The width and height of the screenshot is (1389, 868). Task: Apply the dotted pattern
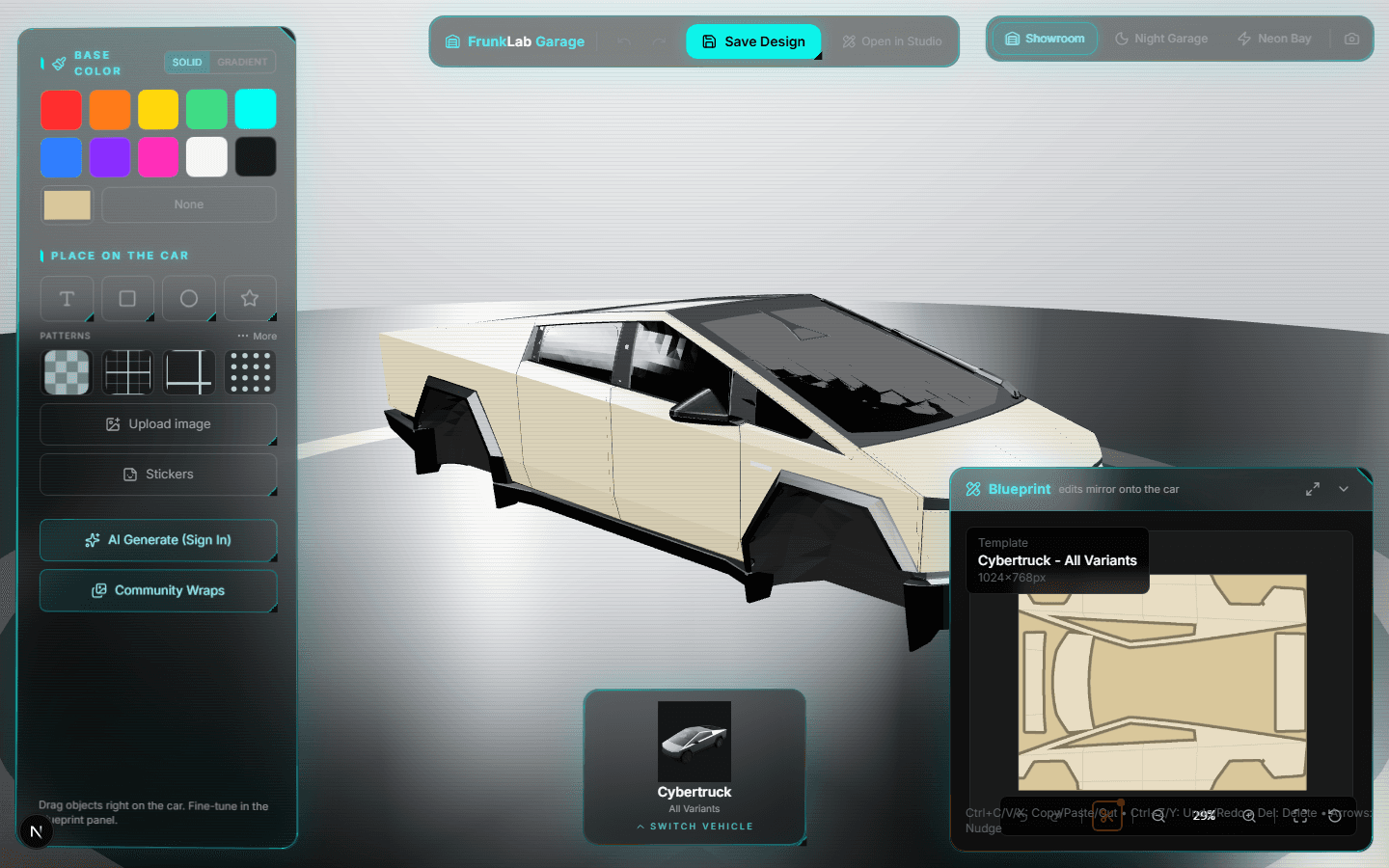(250, 372)
